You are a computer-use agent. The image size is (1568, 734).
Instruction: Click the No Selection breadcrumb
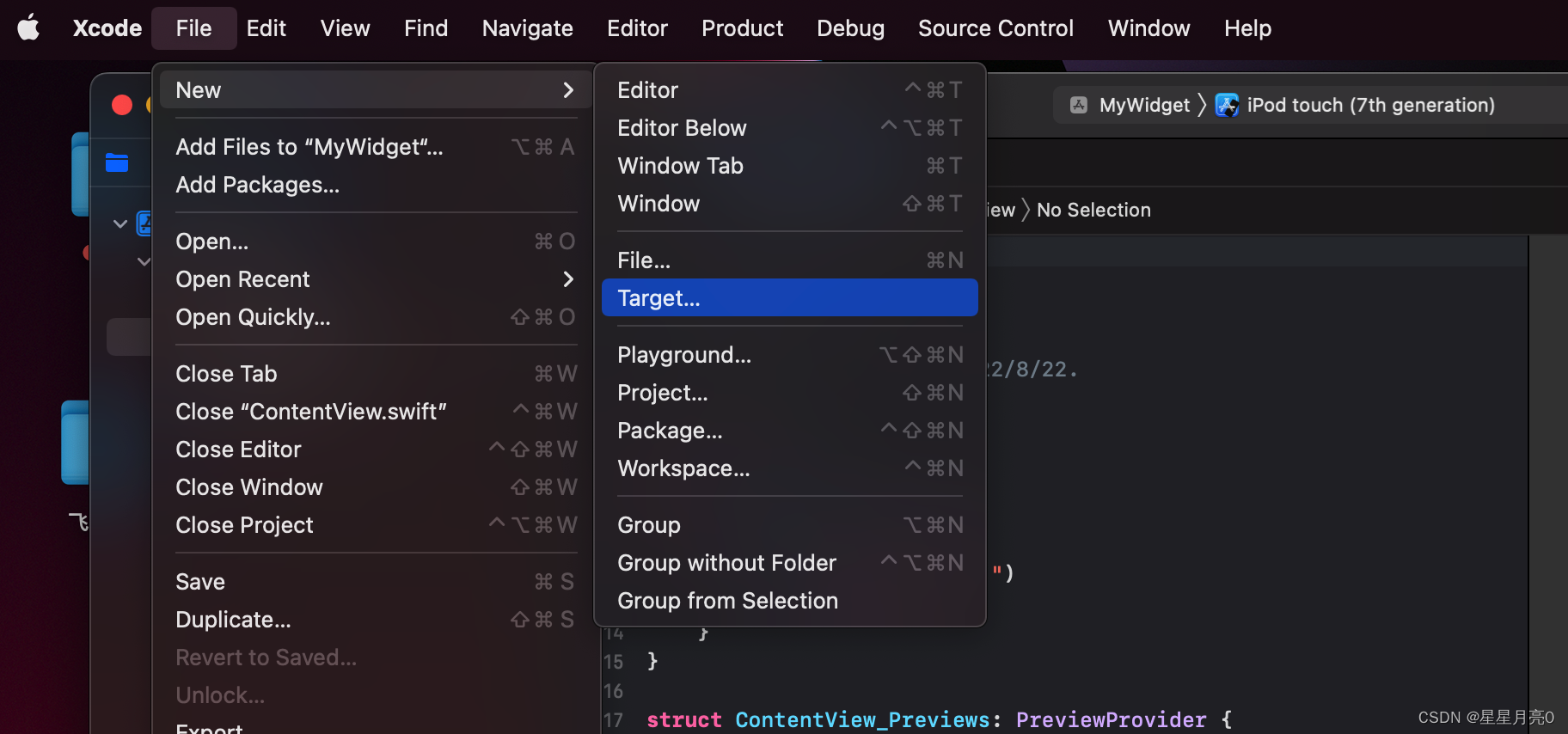click(x=1093, y=210)
